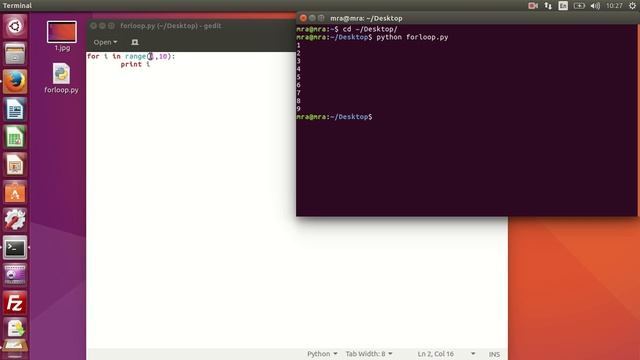This screenshot has width=640, height=360.
Task: Open the battery indicator menu
Action: click(x=579, y=6)
